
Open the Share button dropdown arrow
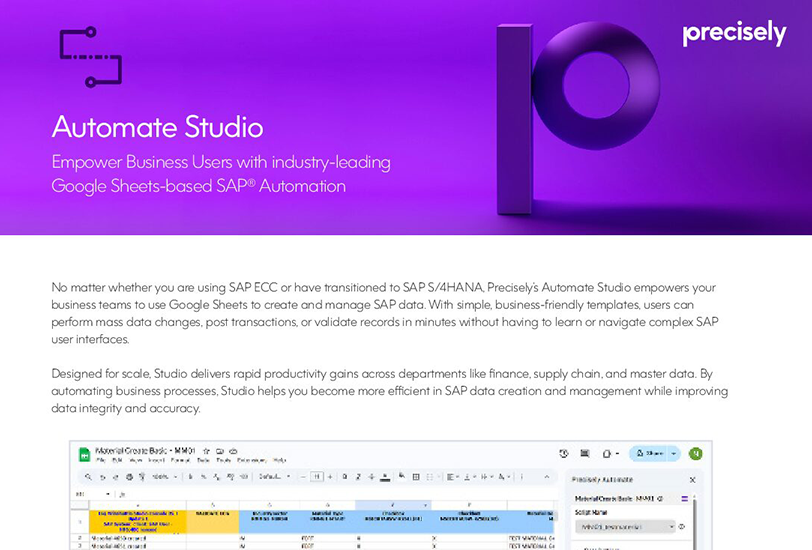pyautogui.click(x=674, y=454)
